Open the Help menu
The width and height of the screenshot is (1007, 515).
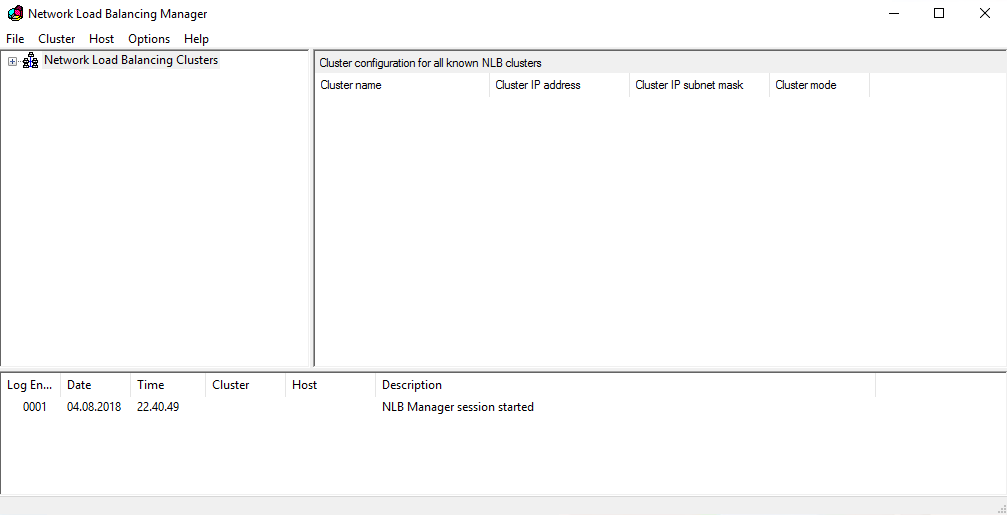(x=196, y=39)
